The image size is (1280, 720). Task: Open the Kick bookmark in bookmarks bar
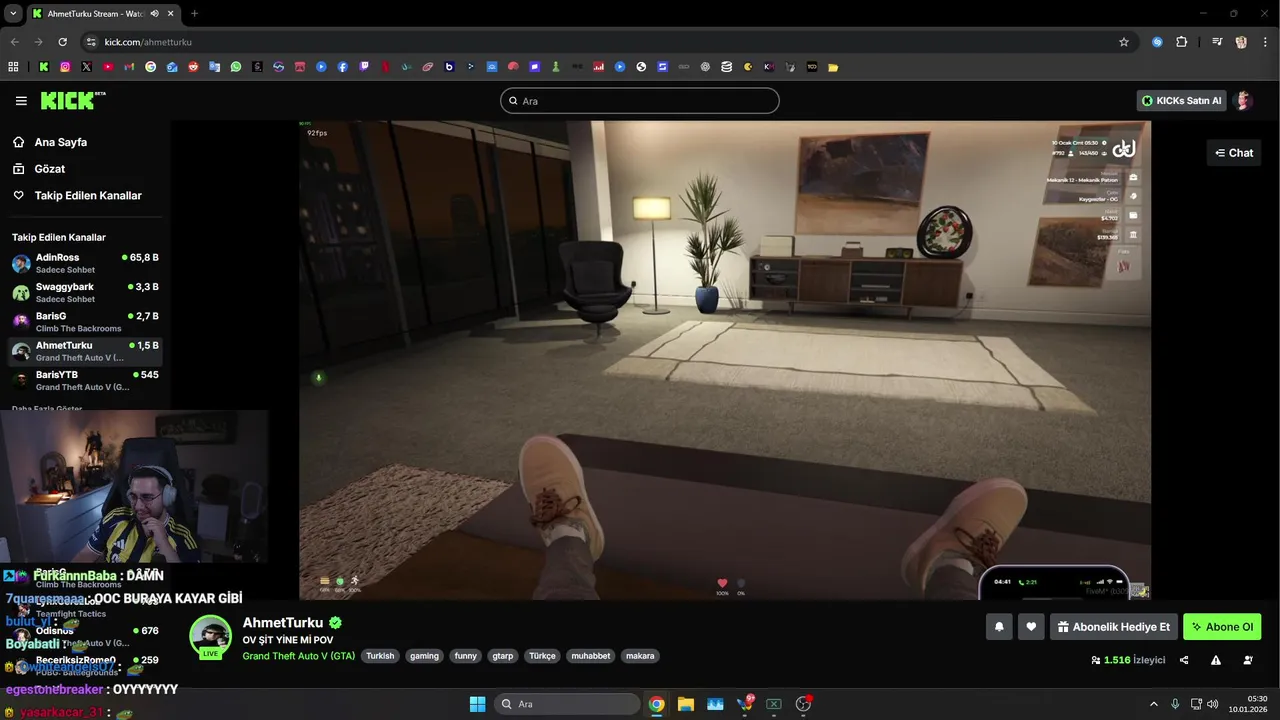(43, 67)
